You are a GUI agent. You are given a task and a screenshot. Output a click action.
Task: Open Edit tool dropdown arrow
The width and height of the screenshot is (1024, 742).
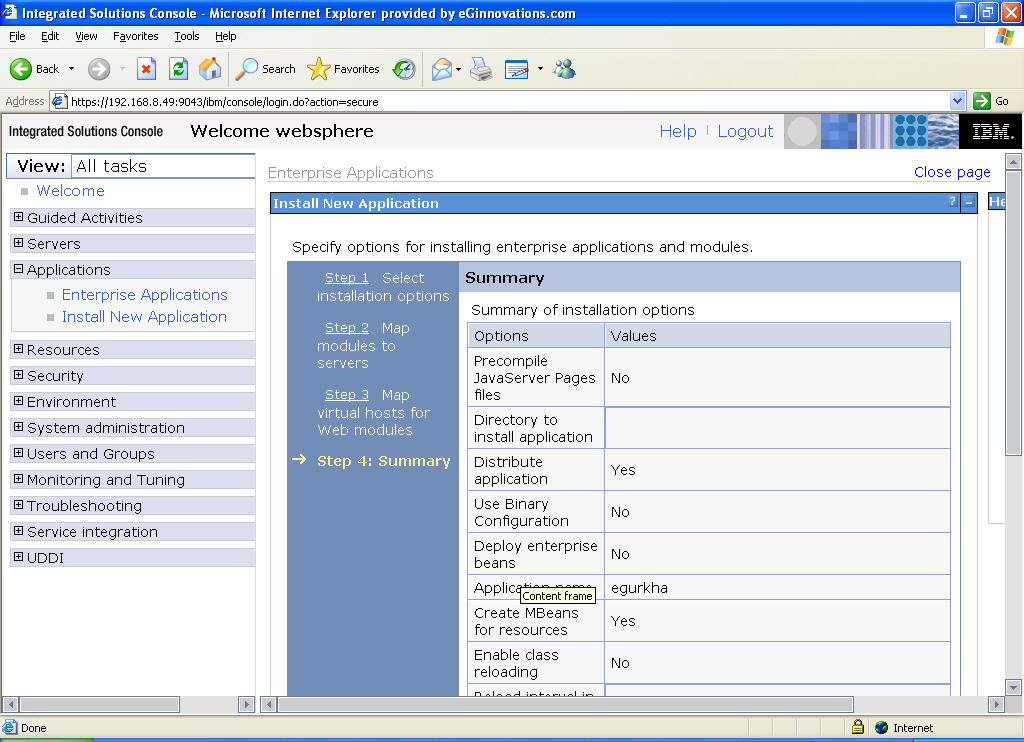click(540, 69)
